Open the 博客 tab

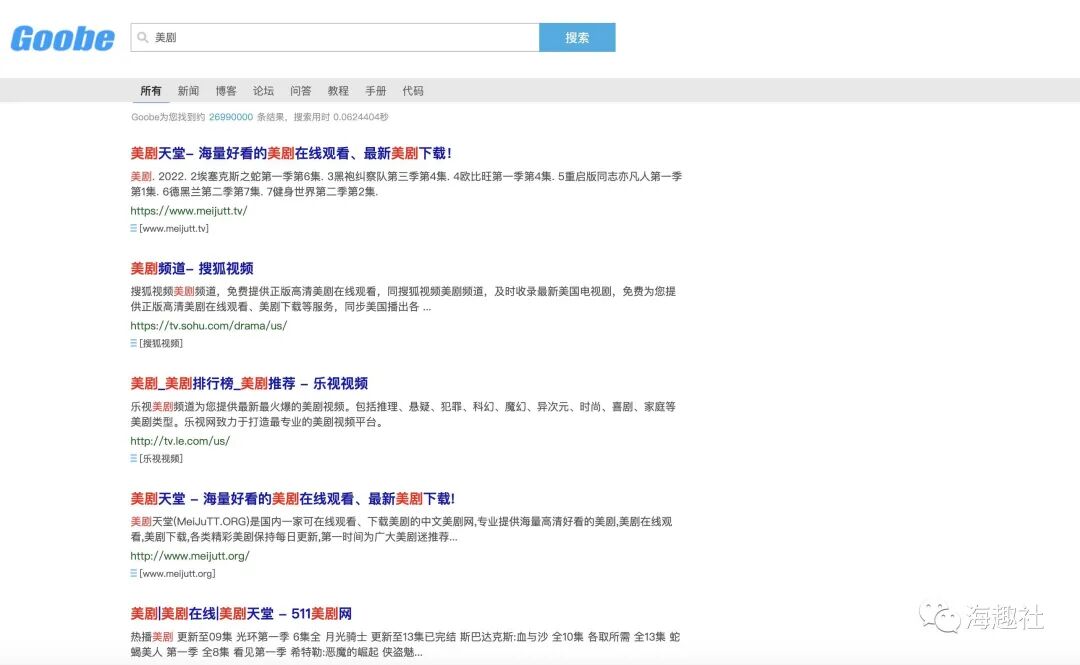click(226, 90)
